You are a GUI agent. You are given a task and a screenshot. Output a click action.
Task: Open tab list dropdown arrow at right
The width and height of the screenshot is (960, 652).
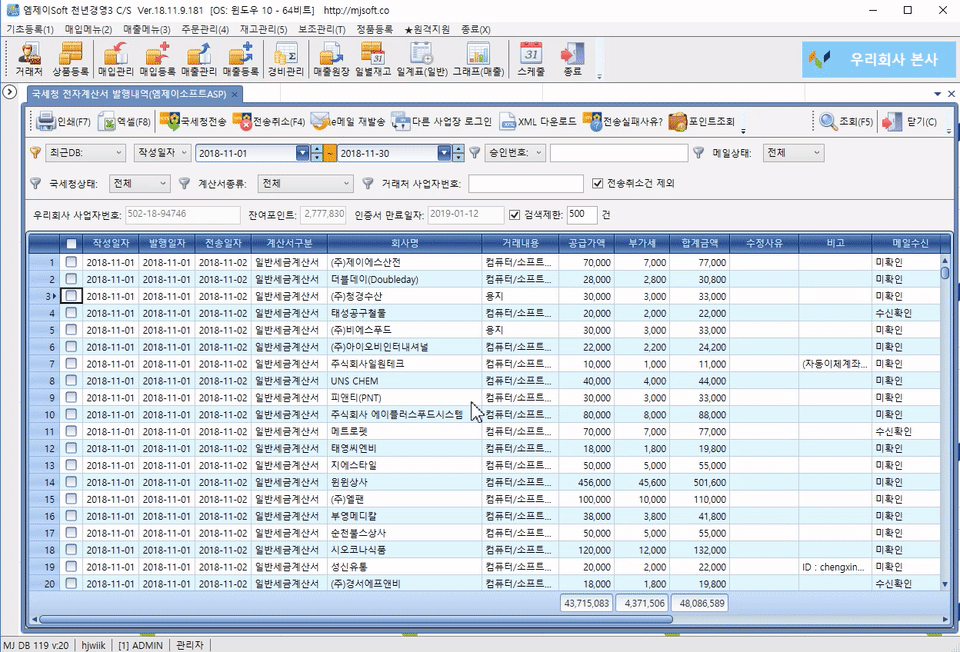pos(937,94)
